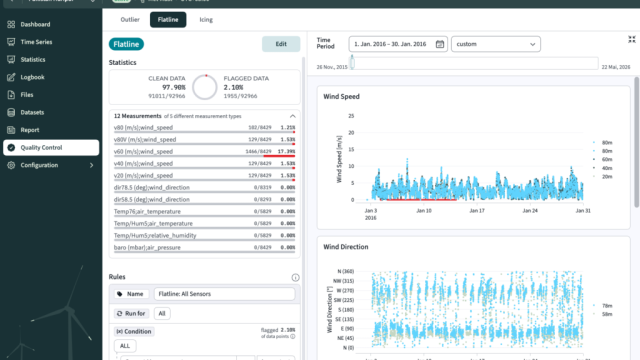Click the Edit button
Screen dimensions: 640x360
point(281,44)
